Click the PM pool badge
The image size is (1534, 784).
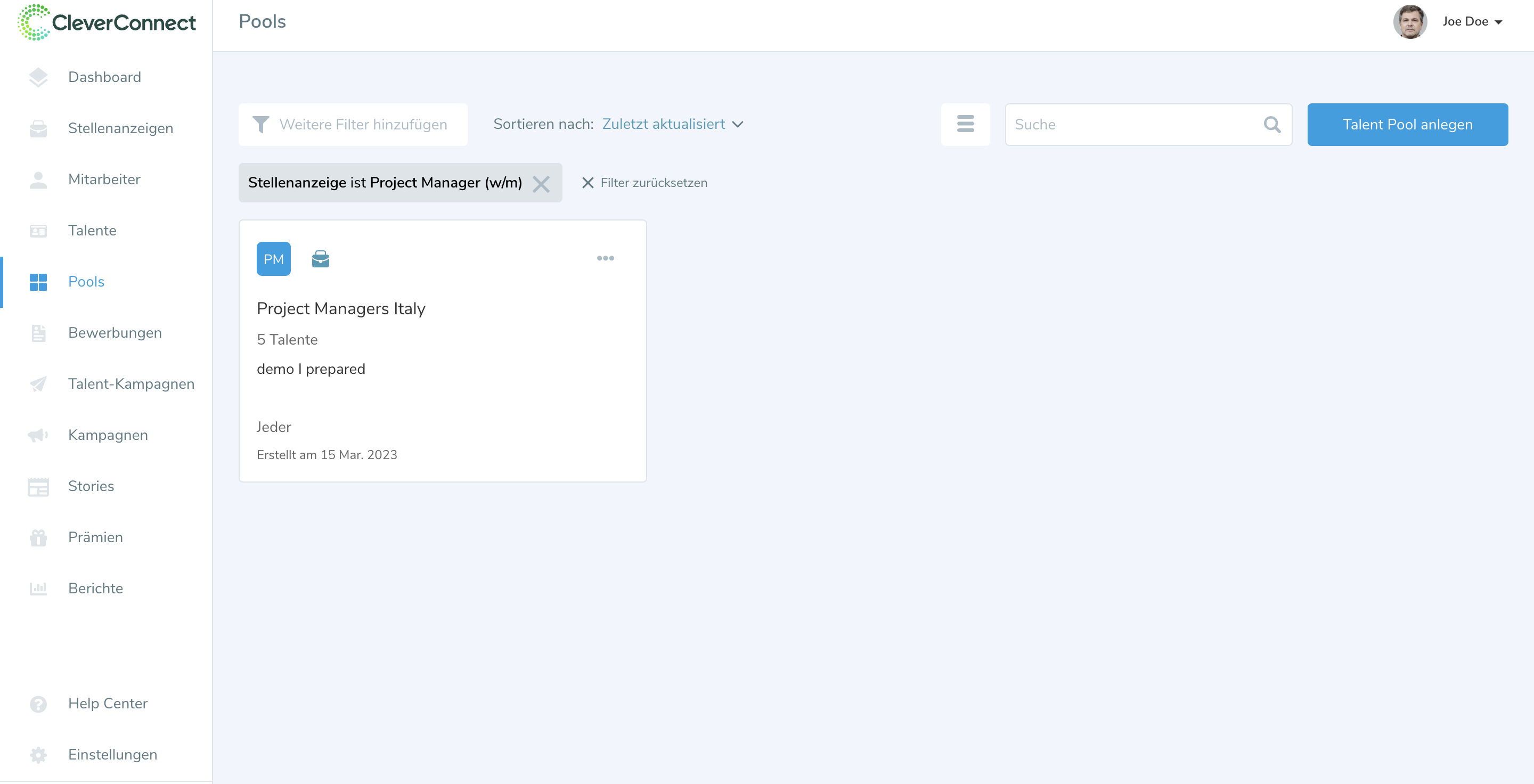[273, 258]
